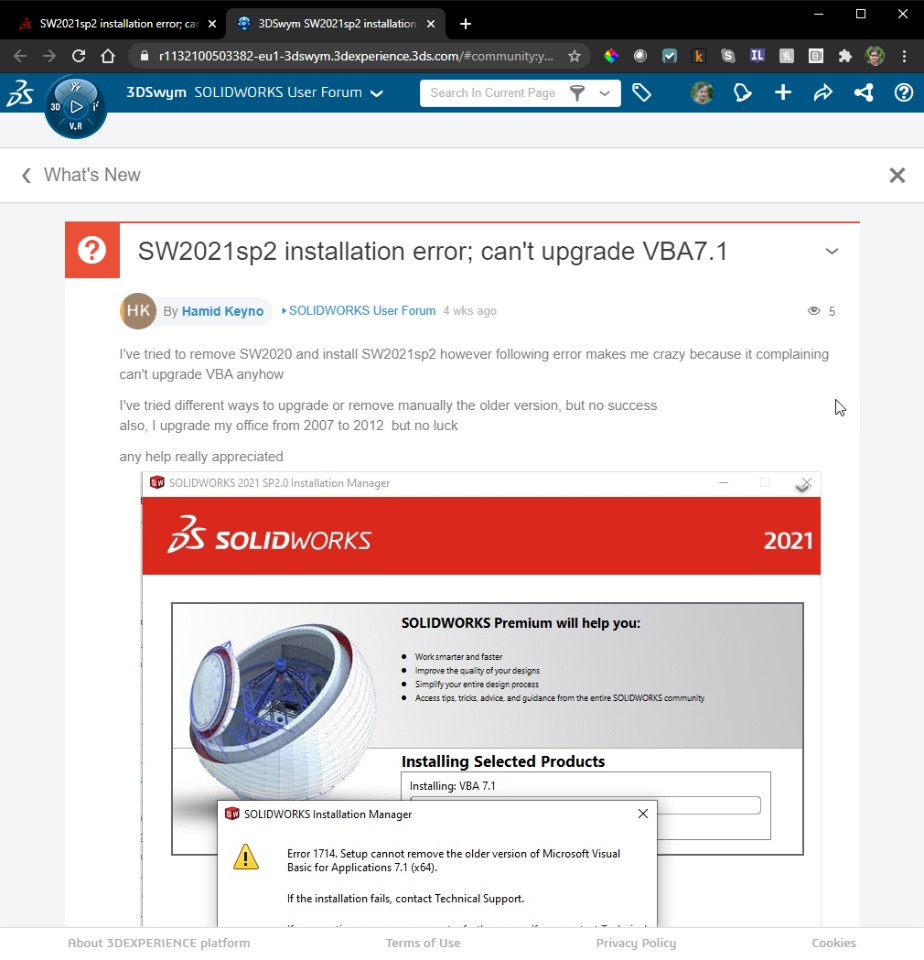Viewport: 924px width, 960px height.
Task: Open the Extensions puzzle-piece icon
Action: (845, 56)
